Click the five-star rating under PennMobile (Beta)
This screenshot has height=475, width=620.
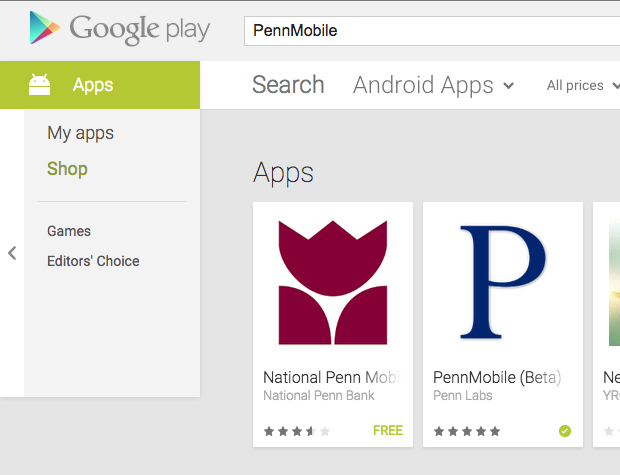tap(467, 431)
